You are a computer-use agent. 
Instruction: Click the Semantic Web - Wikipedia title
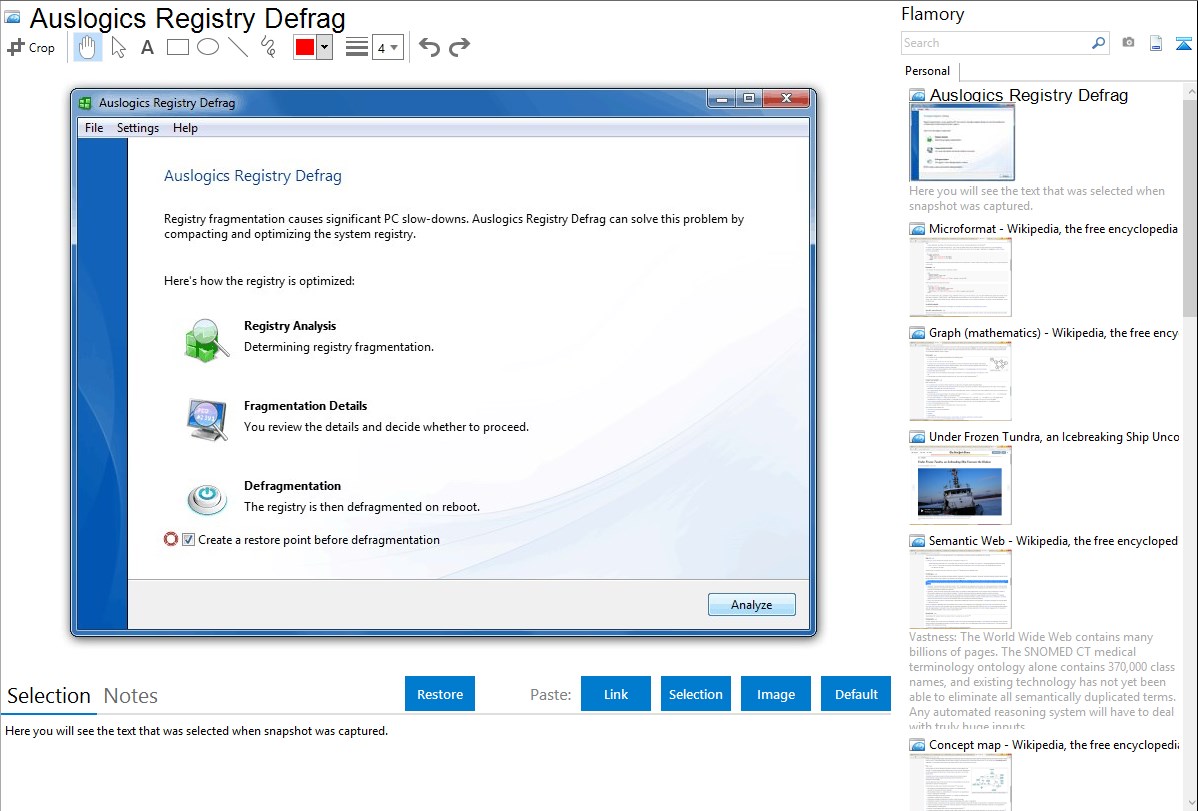pyautogui.click(x=1053, y=540)
